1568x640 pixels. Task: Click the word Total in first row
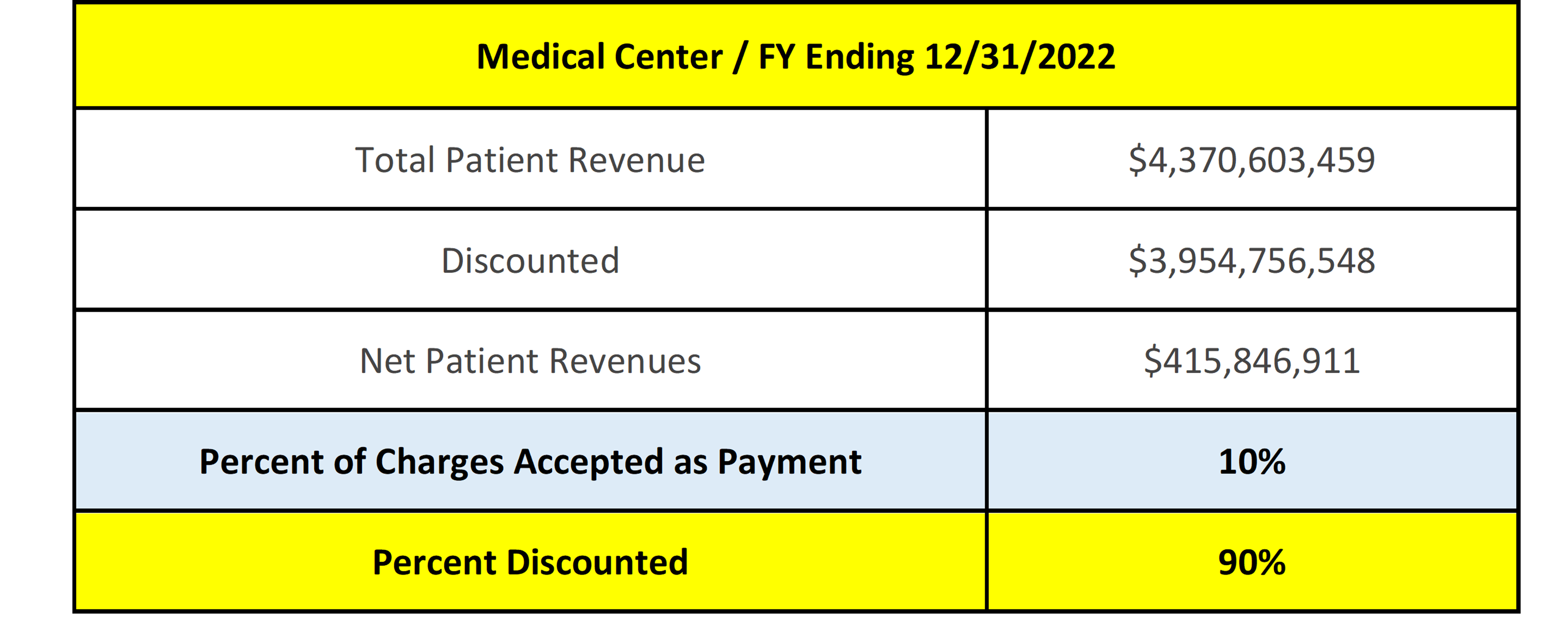click(395, 160)
